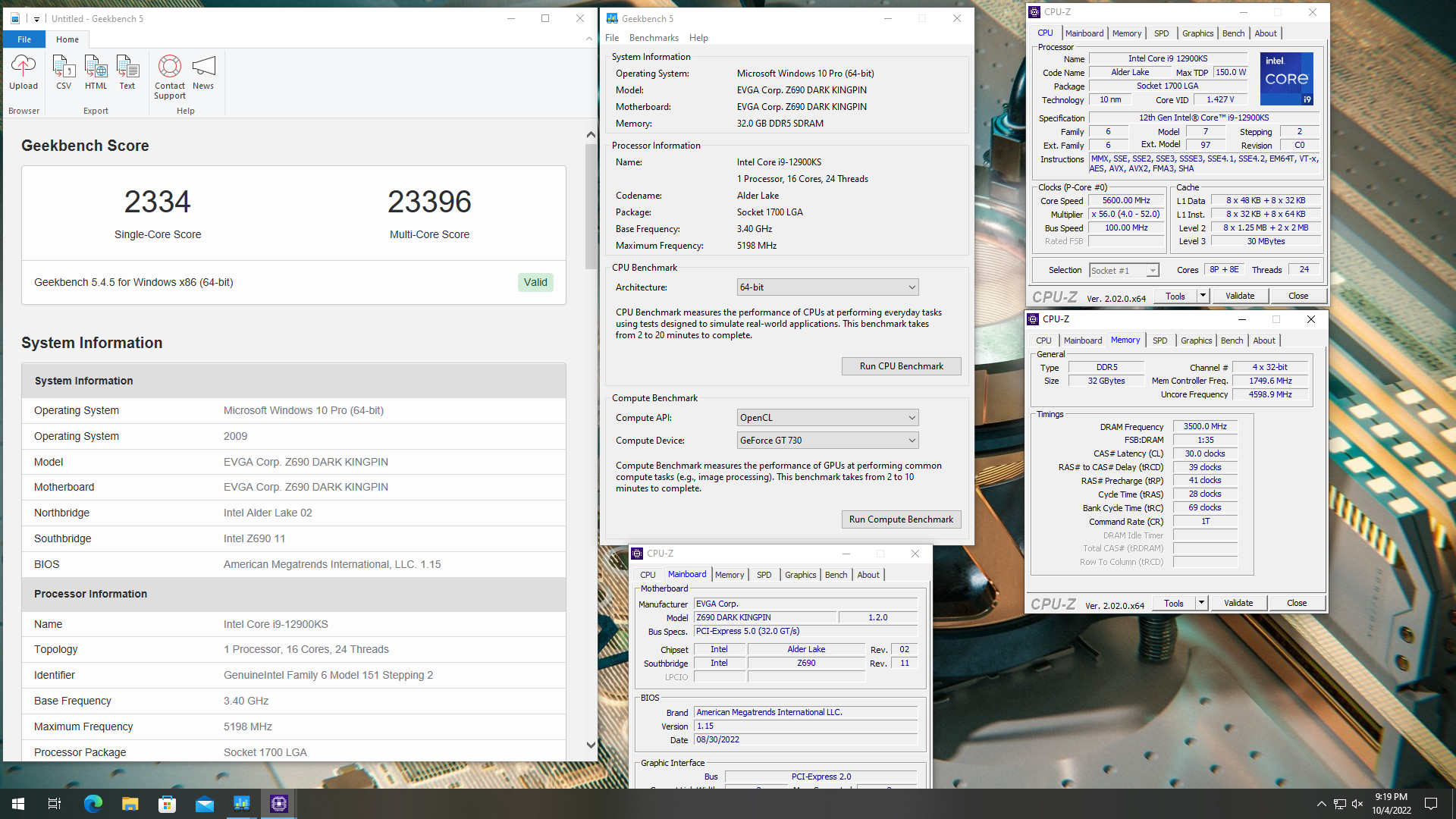Click the CPU-Z title bar icon in Memory window

tap(1033, 319)
